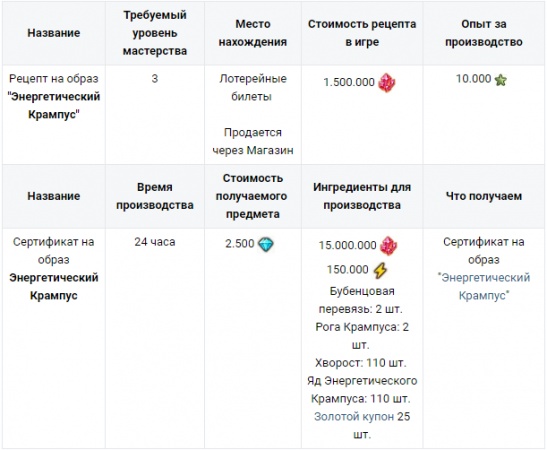The height and width of the screenshot is (450, 547).
Task: Click the Ингредиенты для производства header
Action: [362, 196]
